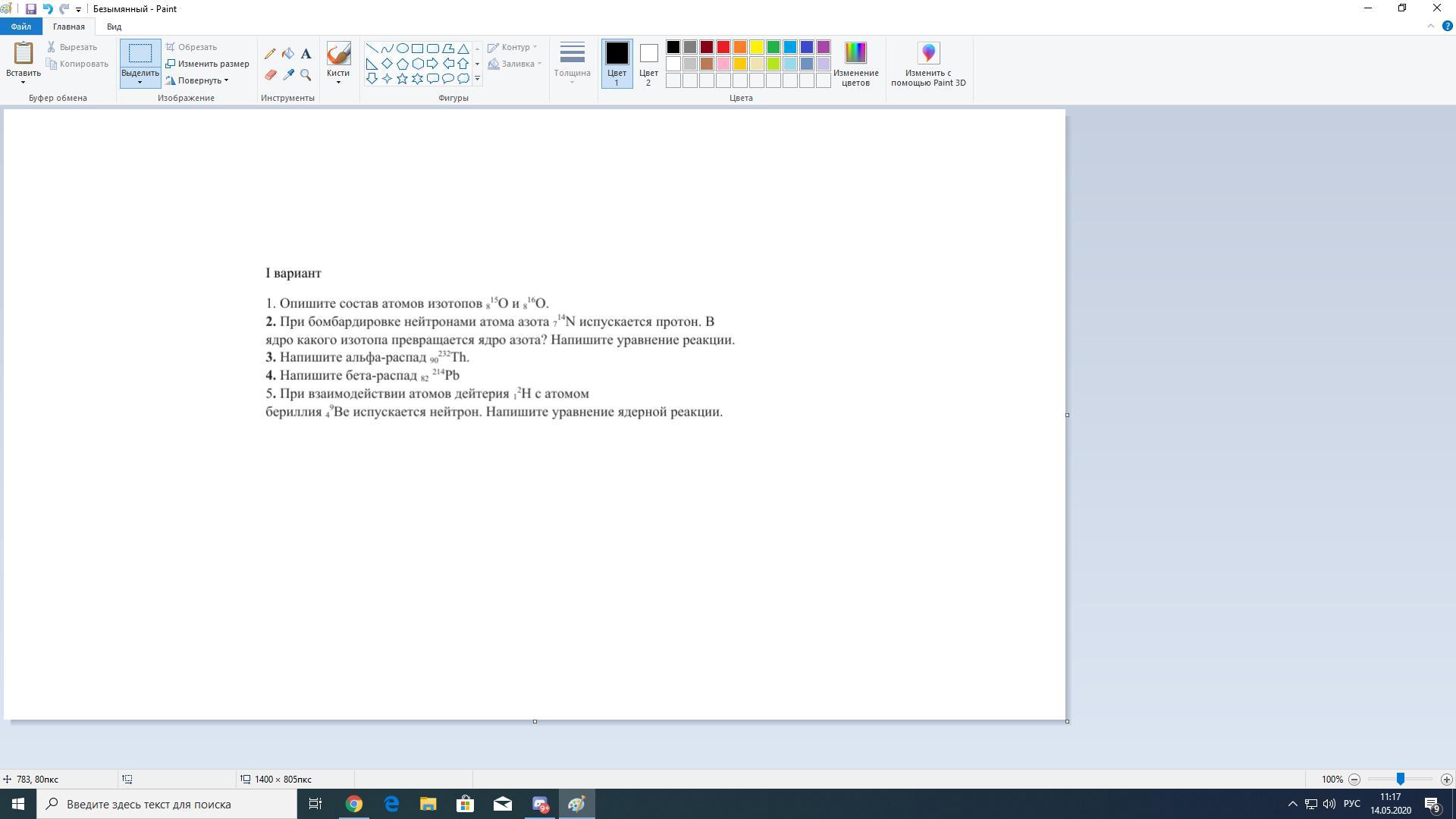Image resolution: width=1456 pixels, height=819 pixels.
Task: Open the Вставить dropdown arrow
Action: (23, 82)
